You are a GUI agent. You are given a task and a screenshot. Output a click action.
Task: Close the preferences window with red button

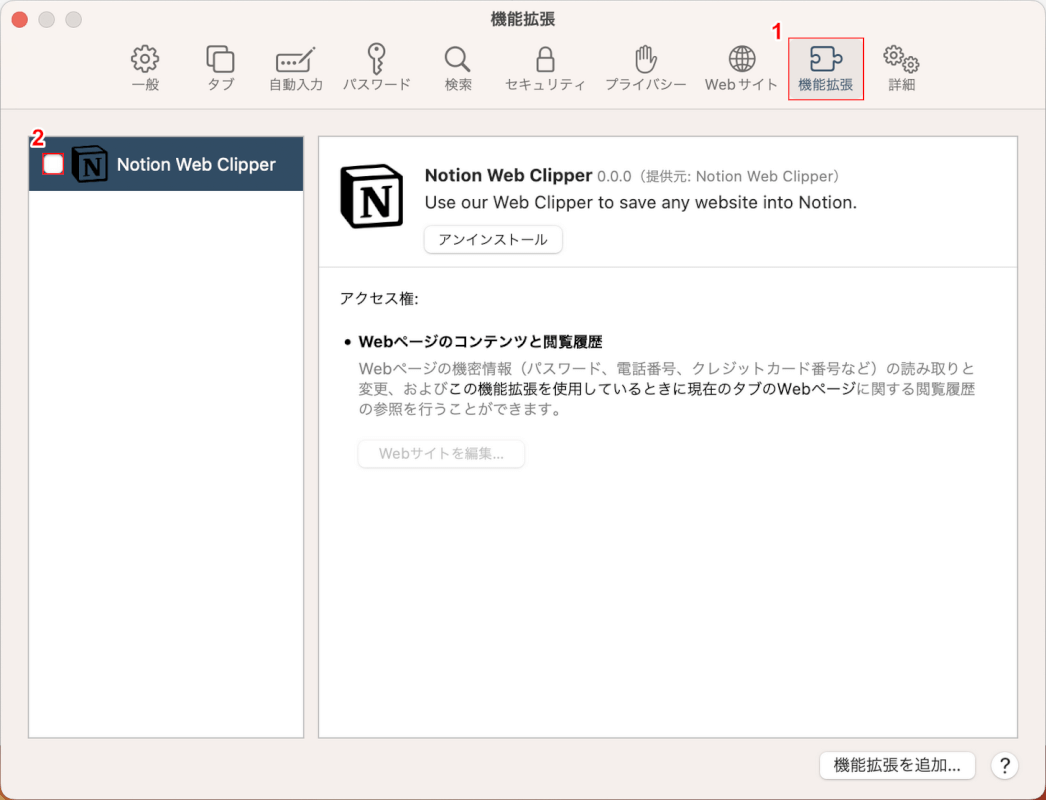coord(20,19)
